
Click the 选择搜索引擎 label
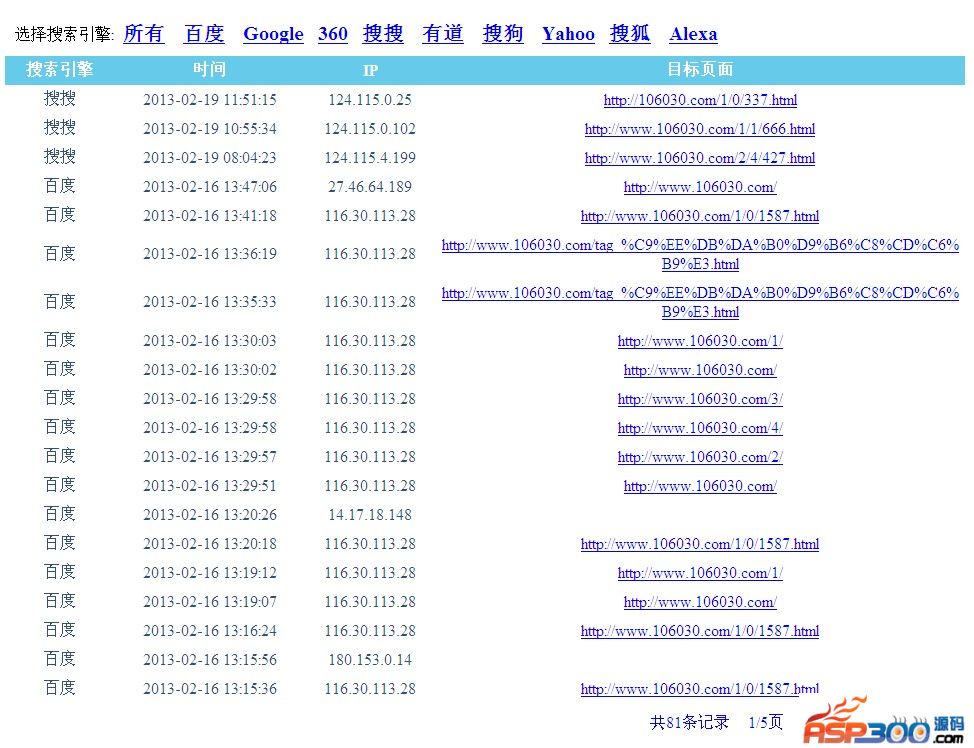64,34
